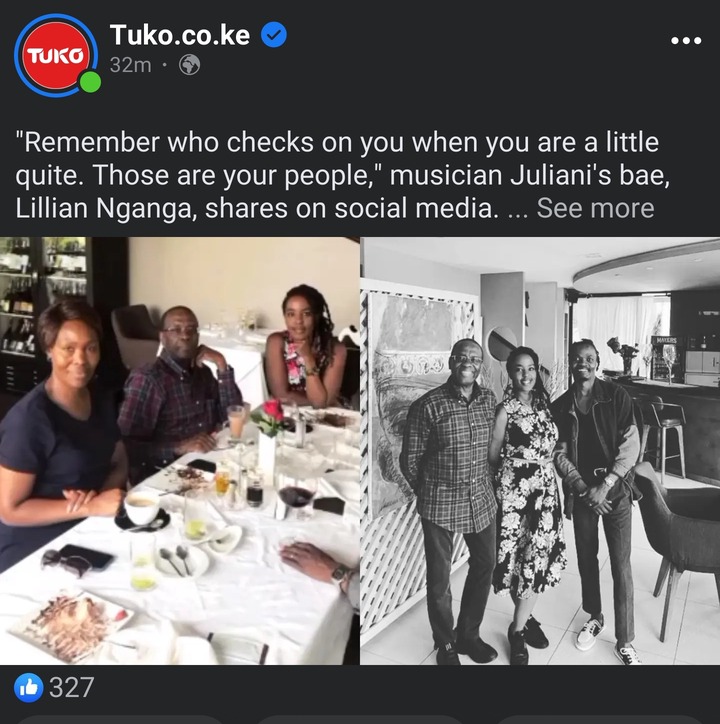This screenshot has height=724, width=720.
Task: Open the Tuko.co.ke page name link
Action: tap(180, 35)
